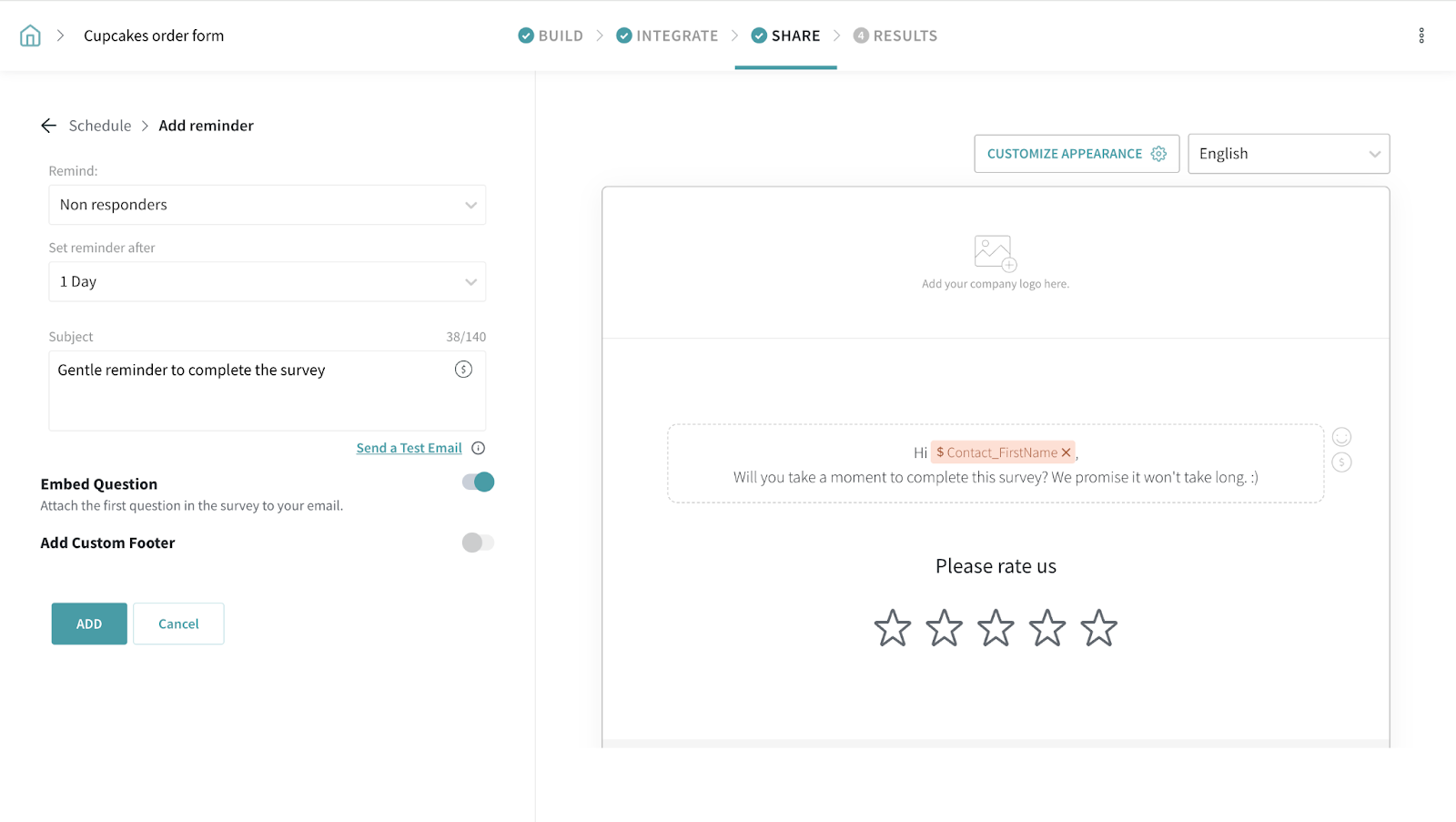
Task: Add an image via the company logo placeholder
Action: click(995, 253)
